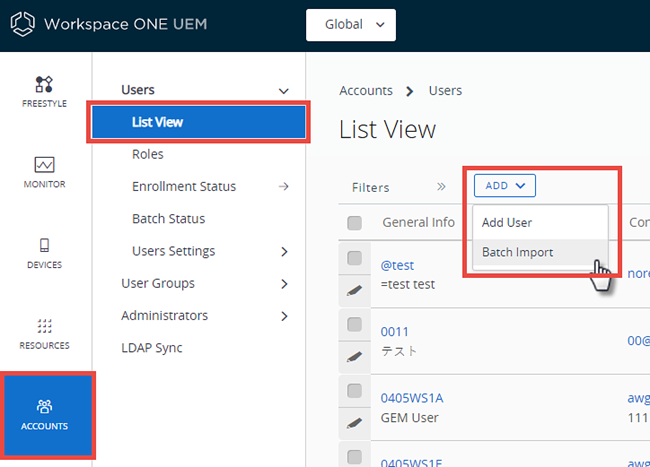Edit the @test user with pencil icon

(354, 290)
